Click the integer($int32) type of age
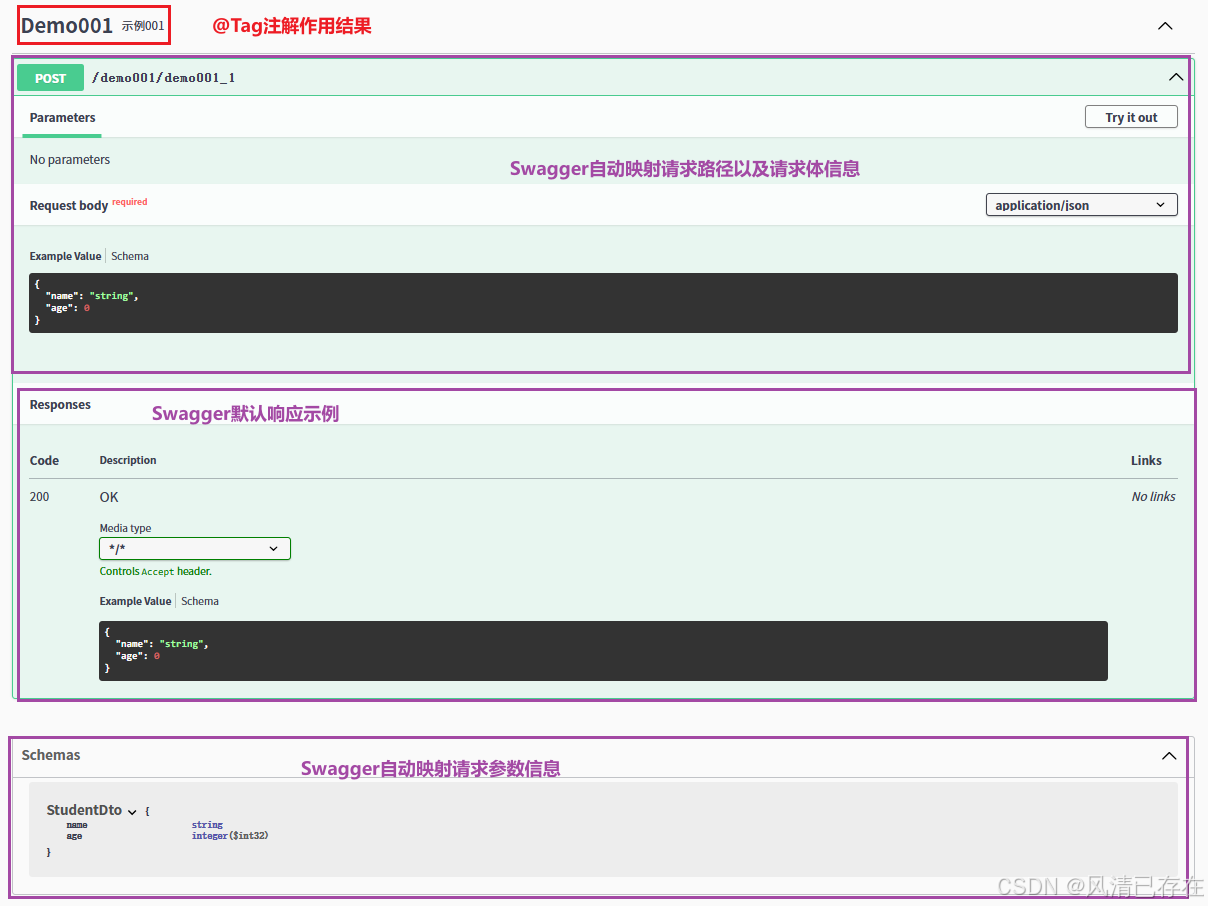The width and height of the screenshot is (1208, 906). point(230,836)
